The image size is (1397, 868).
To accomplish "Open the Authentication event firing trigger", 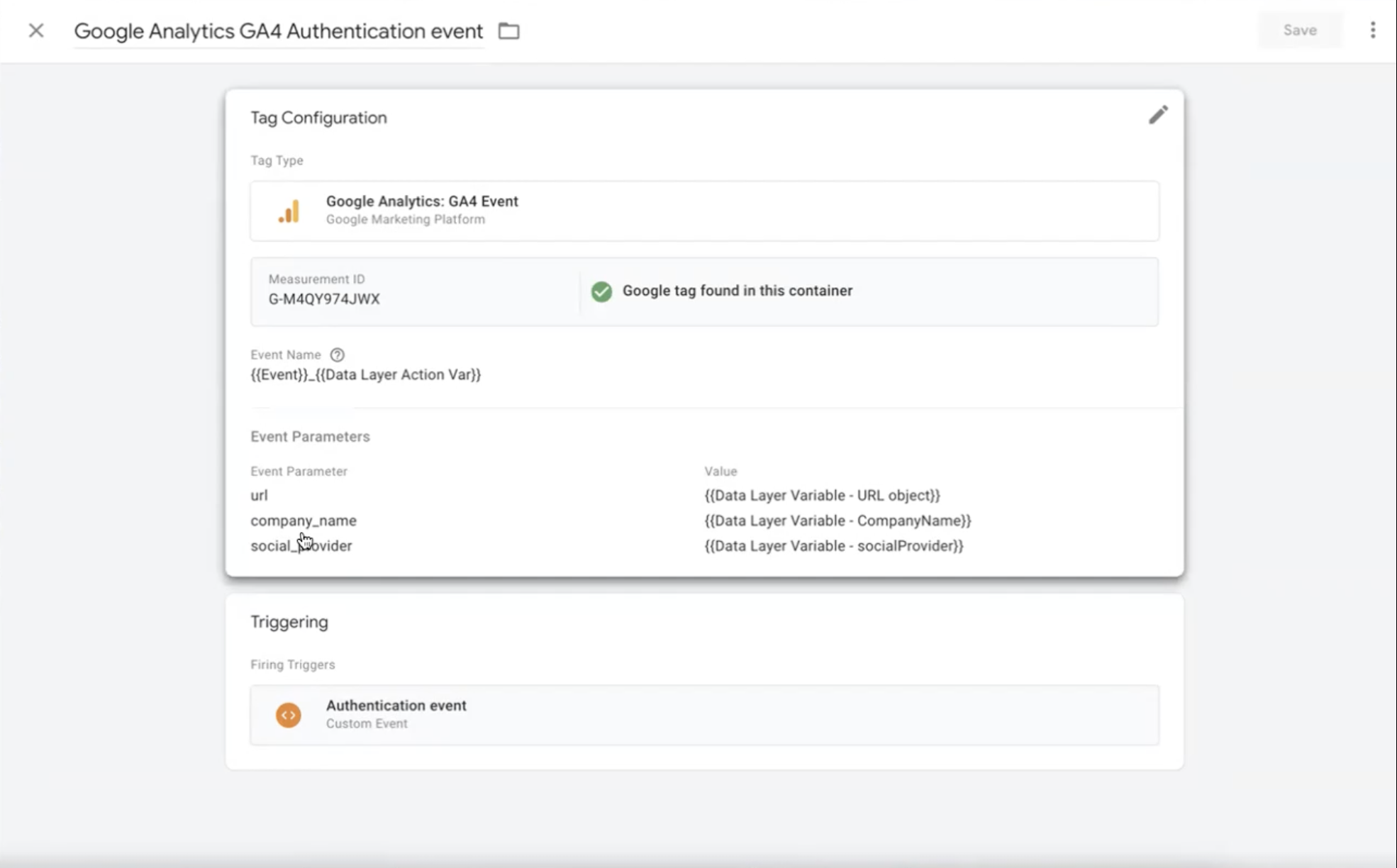I will (396, 706).
